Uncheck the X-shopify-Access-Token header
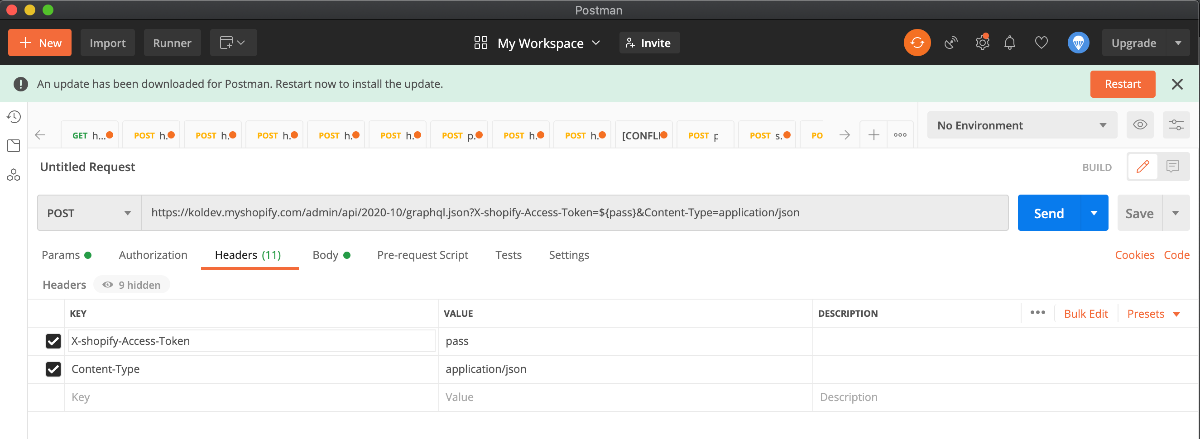 (54, 341)
